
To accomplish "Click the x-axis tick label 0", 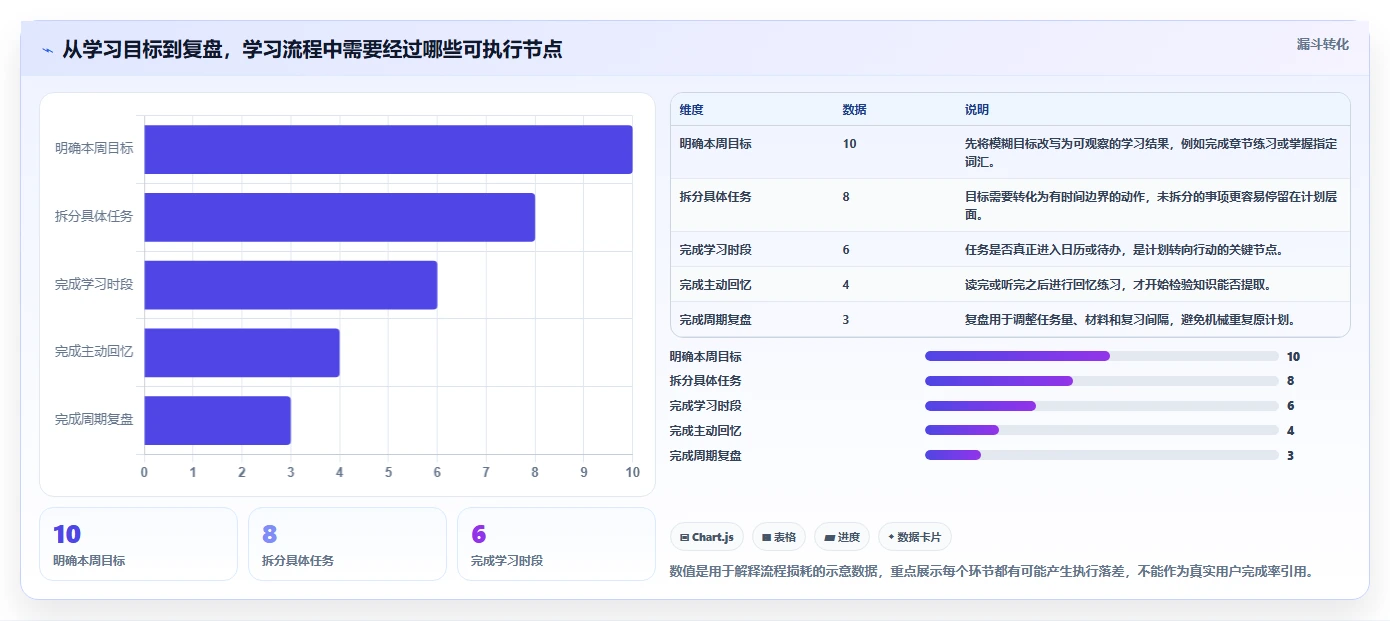I will [144, 472].
